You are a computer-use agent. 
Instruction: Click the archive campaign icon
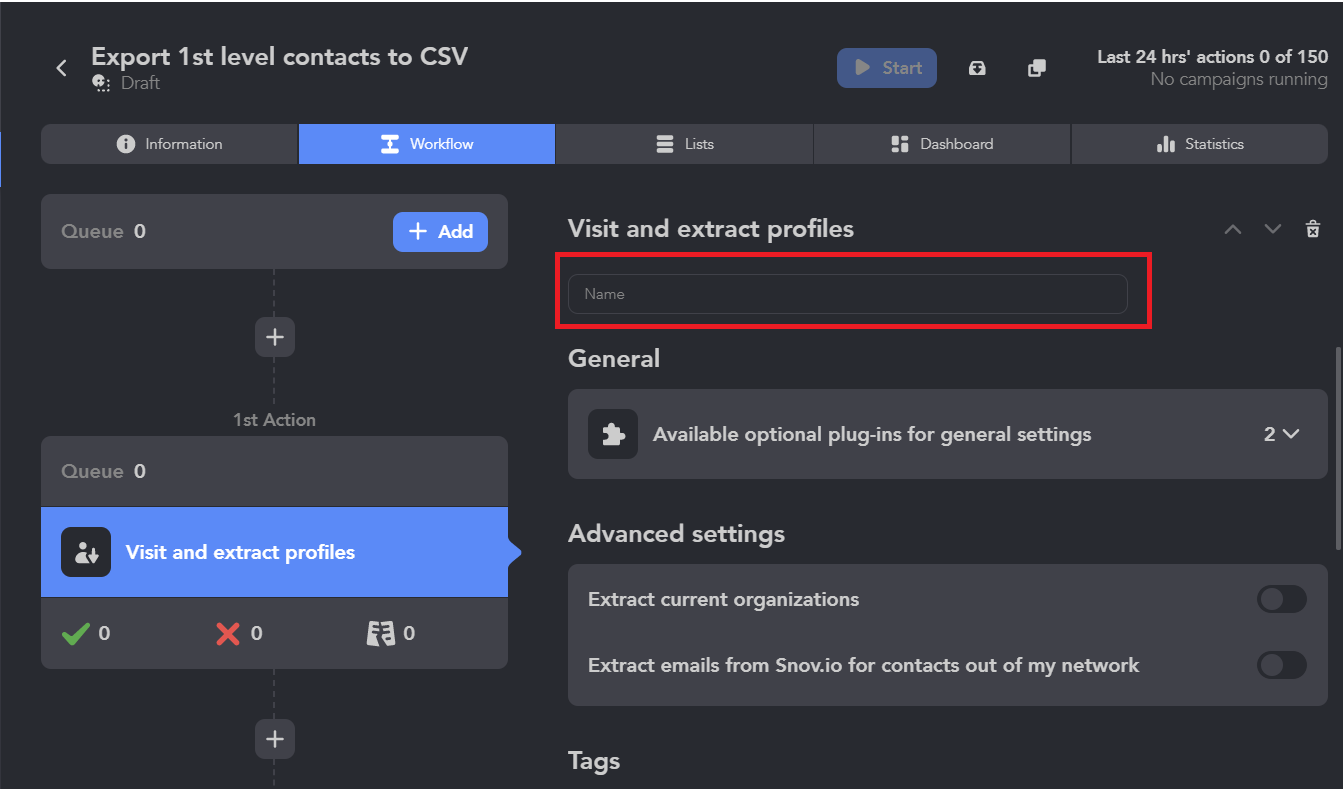pos(977,68)
